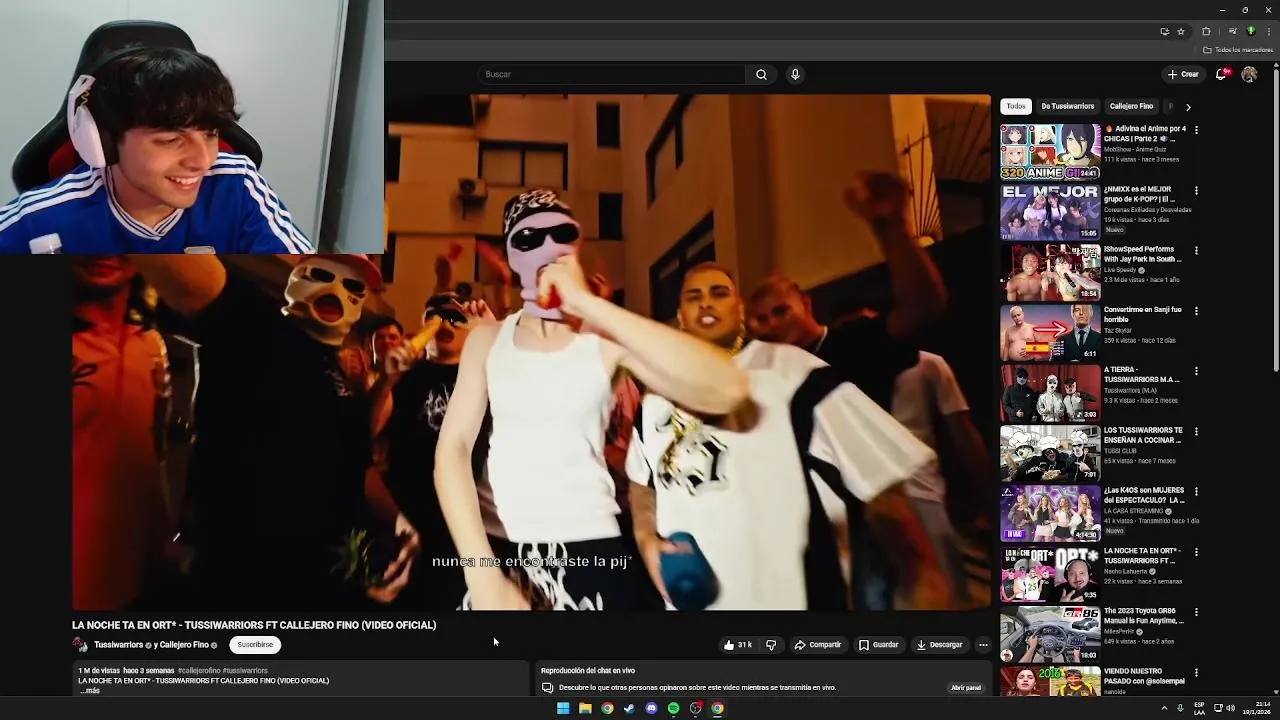
Task: Open Steam from the taskbar
Action: coord(629,708)
